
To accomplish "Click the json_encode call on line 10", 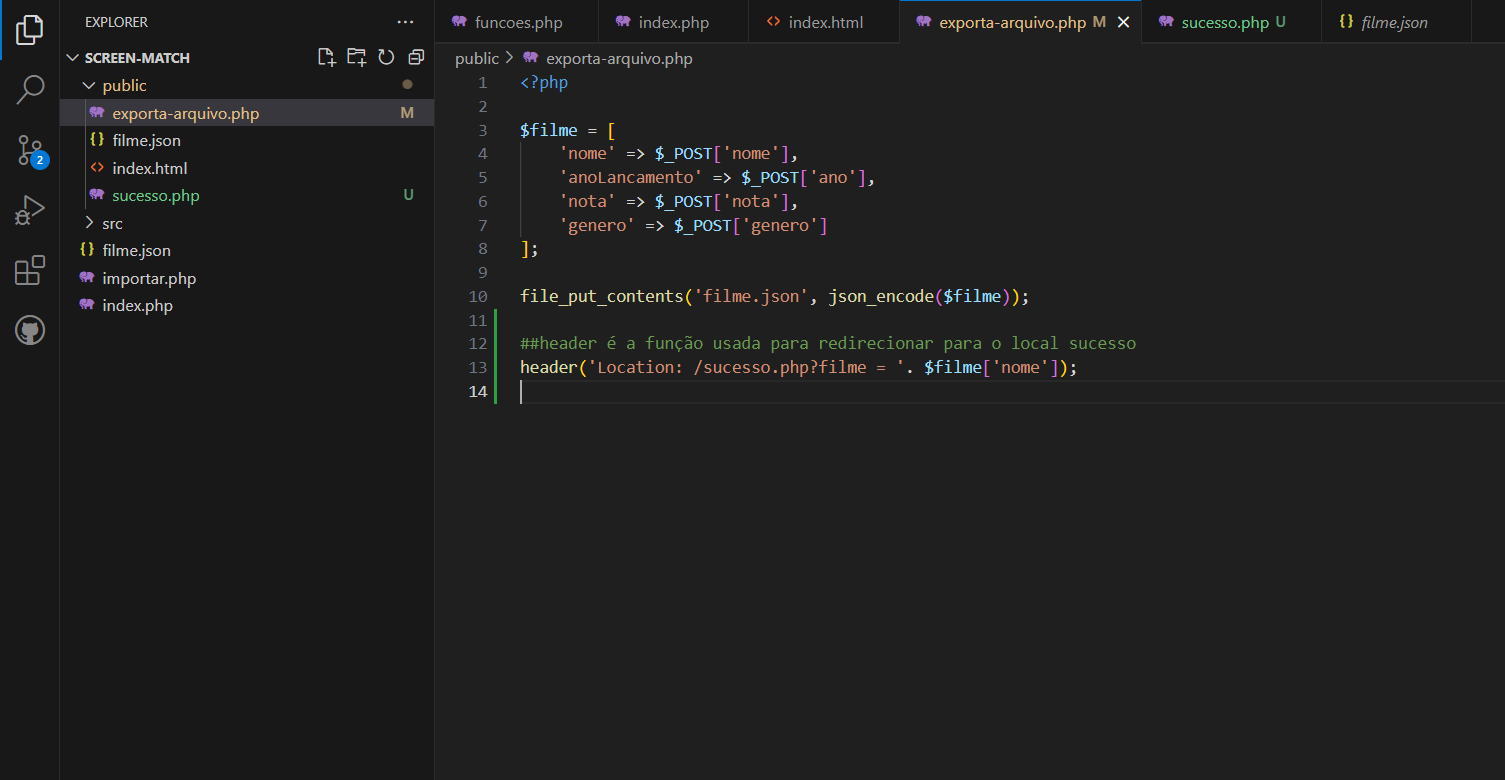I will click(x=881, y=296).
